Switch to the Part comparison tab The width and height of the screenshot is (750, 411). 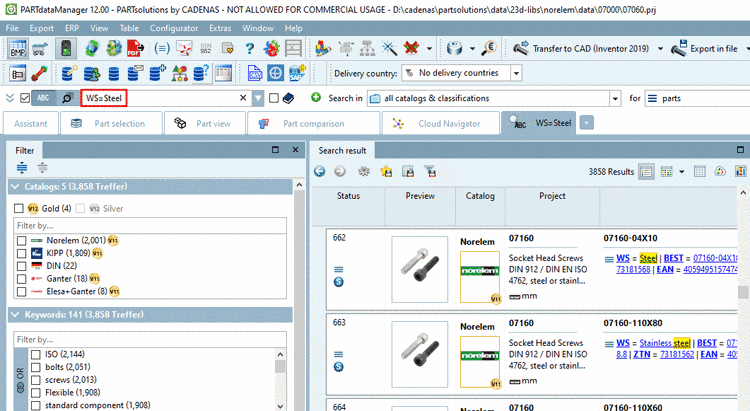click(x=313, y=123)
